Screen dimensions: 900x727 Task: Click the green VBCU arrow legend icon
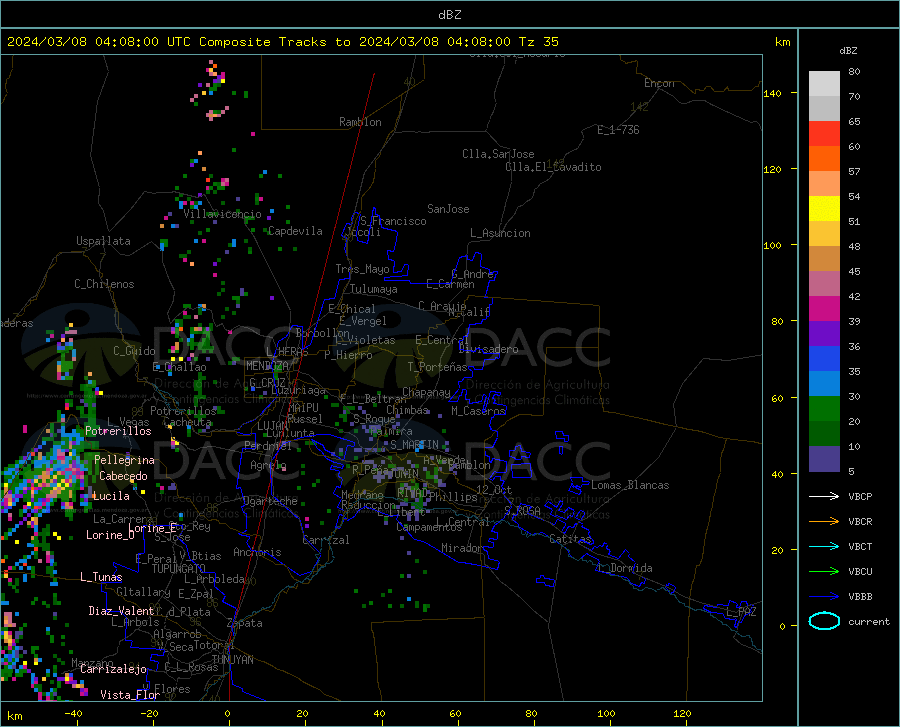pos(824,572)
